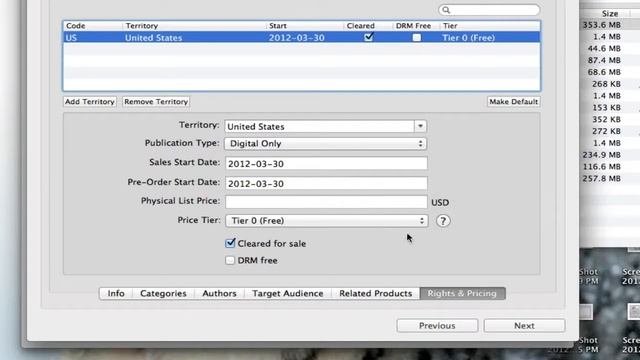The image size is (640, 360).
Task: Click the US code cell in table
Action: (71, 38)
